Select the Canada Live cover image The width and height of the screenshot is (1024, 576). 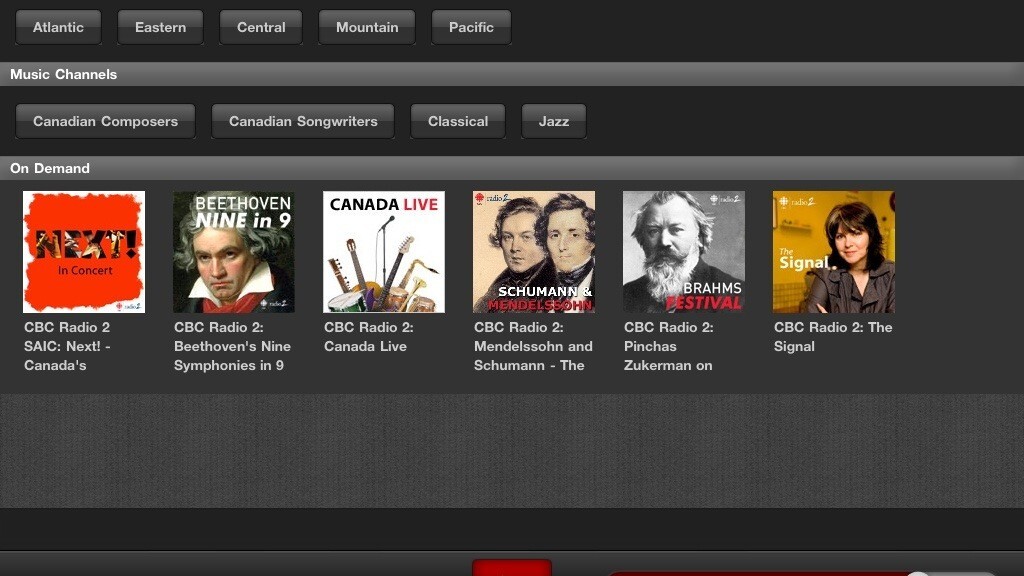click(x=384, y=252)
